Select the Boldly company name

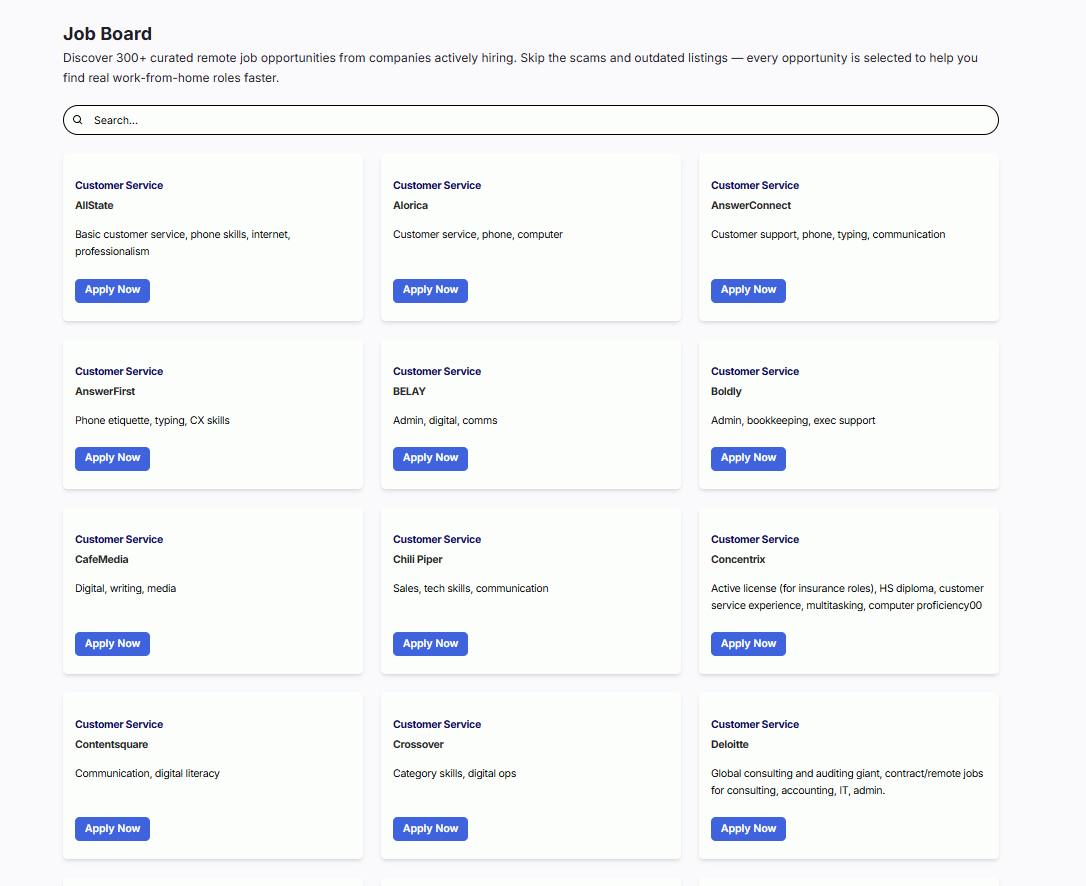tap(726, 391)
